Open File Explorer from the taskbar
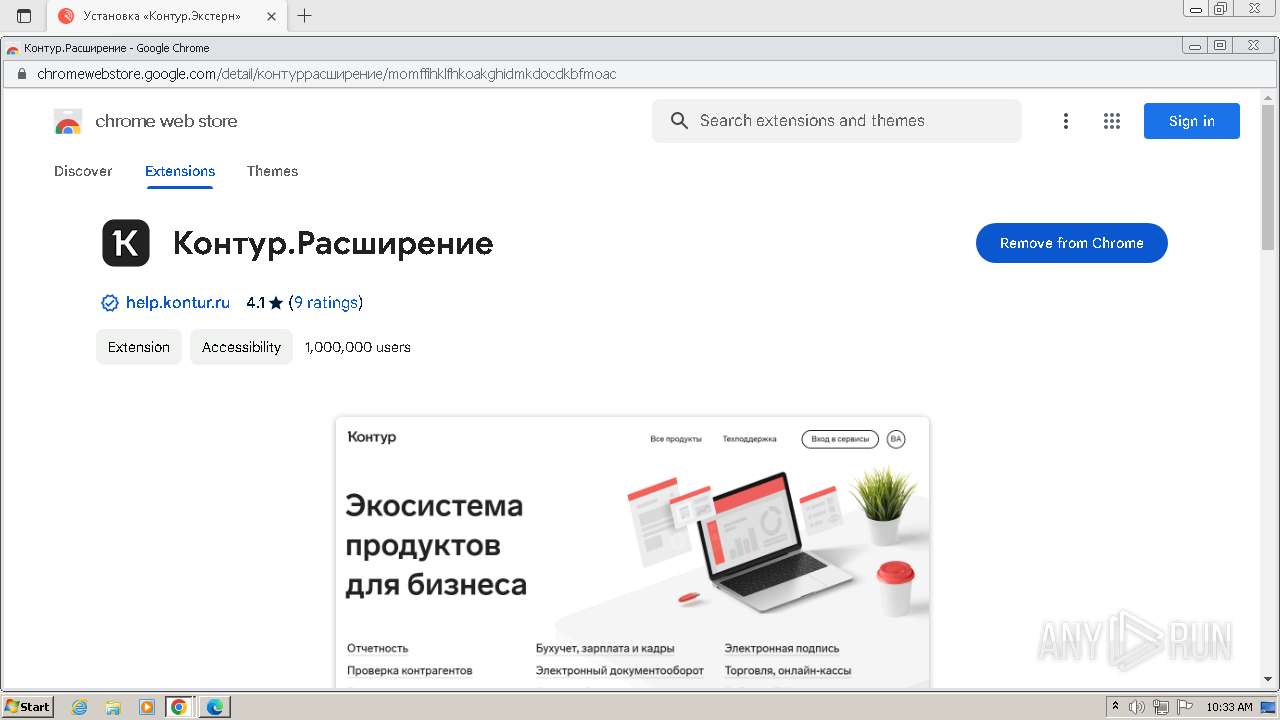This screenshot has width=1280, height=720. [x=113, y=707]
